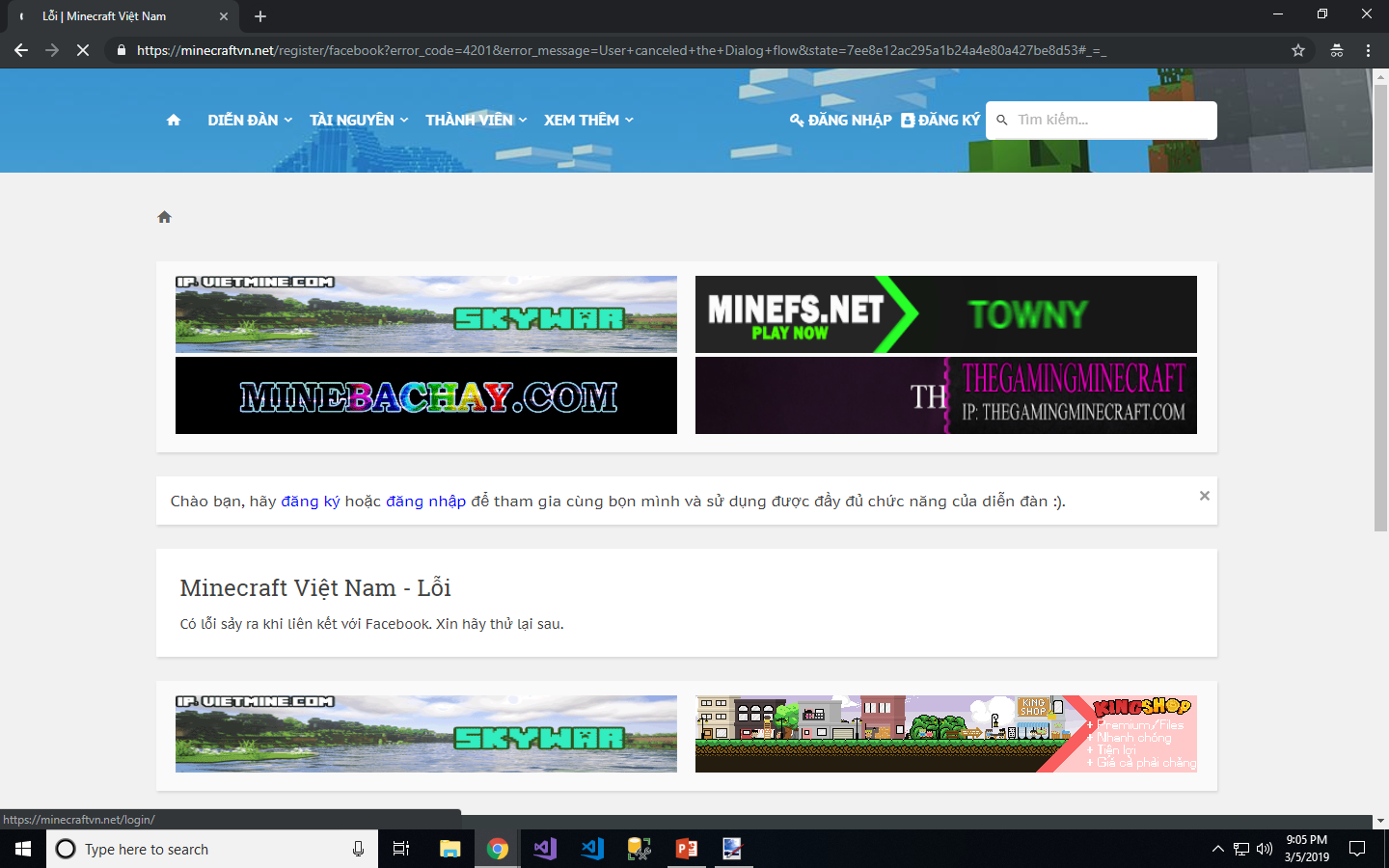Open File Explorer from the taskbar
The height and width of the screenshot is (868, 1389).
point(449,849)
